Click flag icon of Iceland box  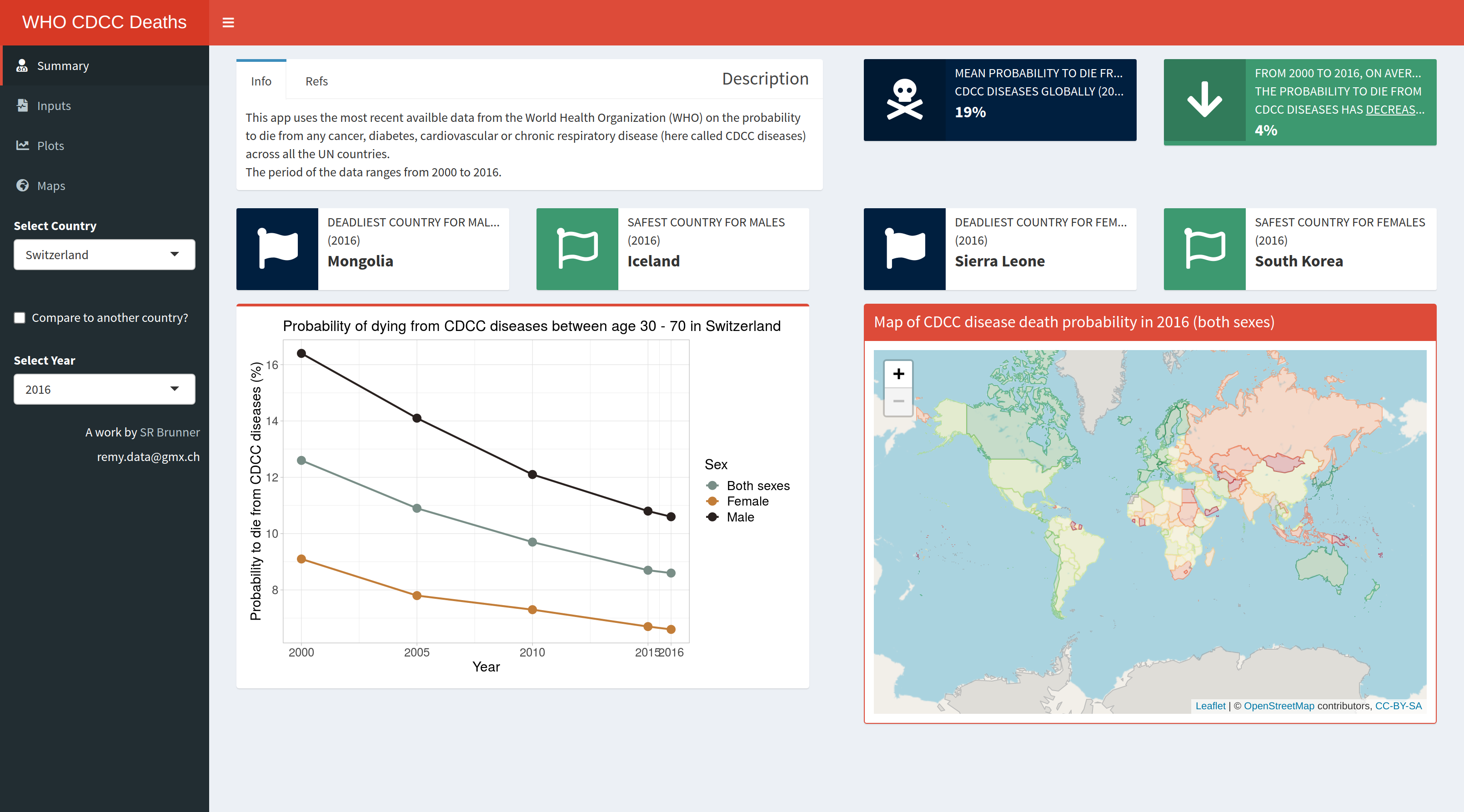coord(577,249)
